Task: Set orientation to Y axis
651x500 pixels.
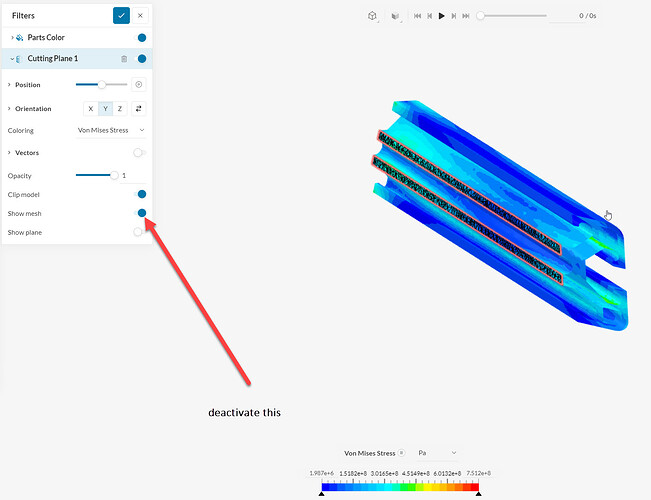Action: 105,109
